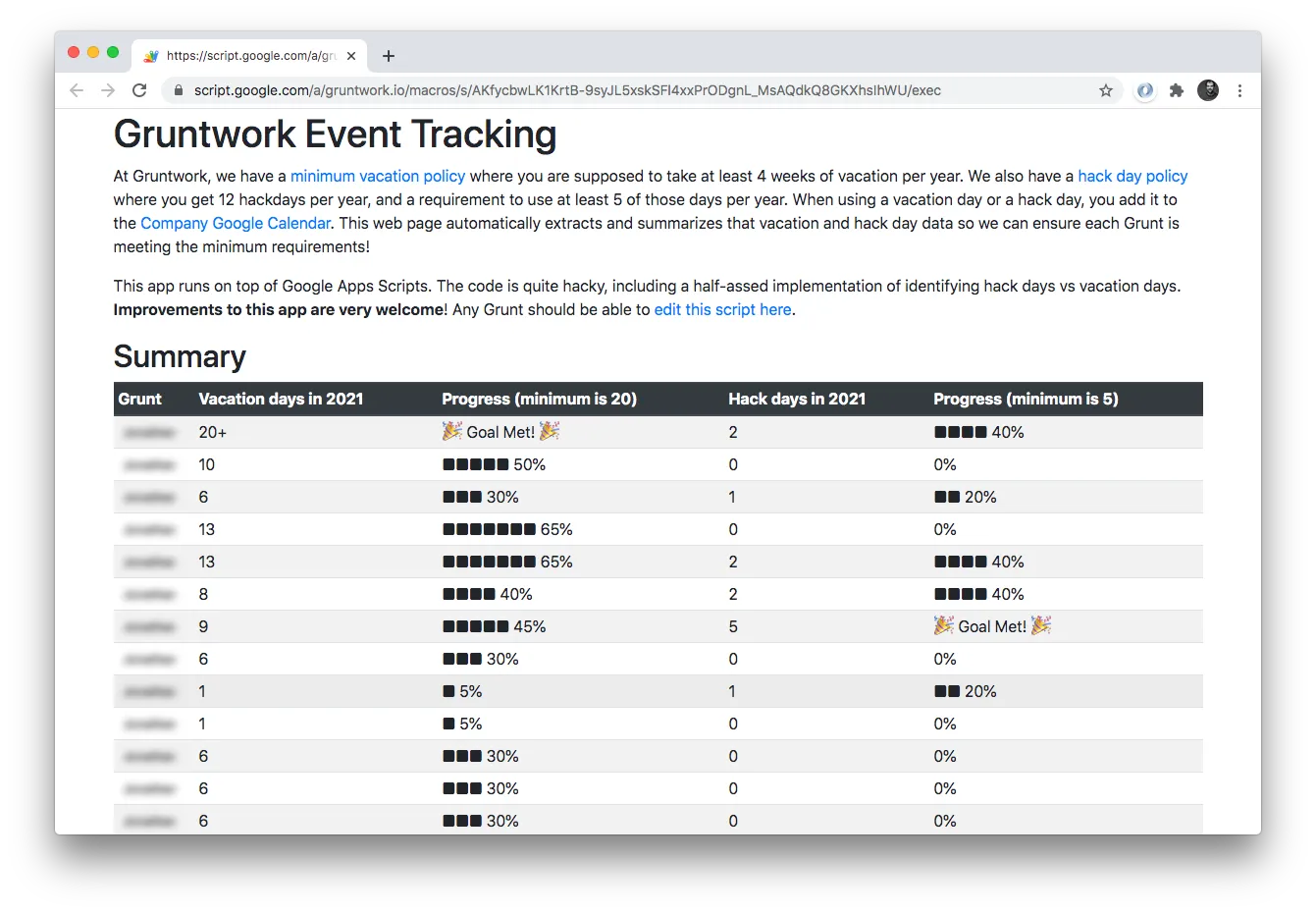Open the blue circular extension icon
Screen dimensions: 1316x913
tap(1145, 90)
